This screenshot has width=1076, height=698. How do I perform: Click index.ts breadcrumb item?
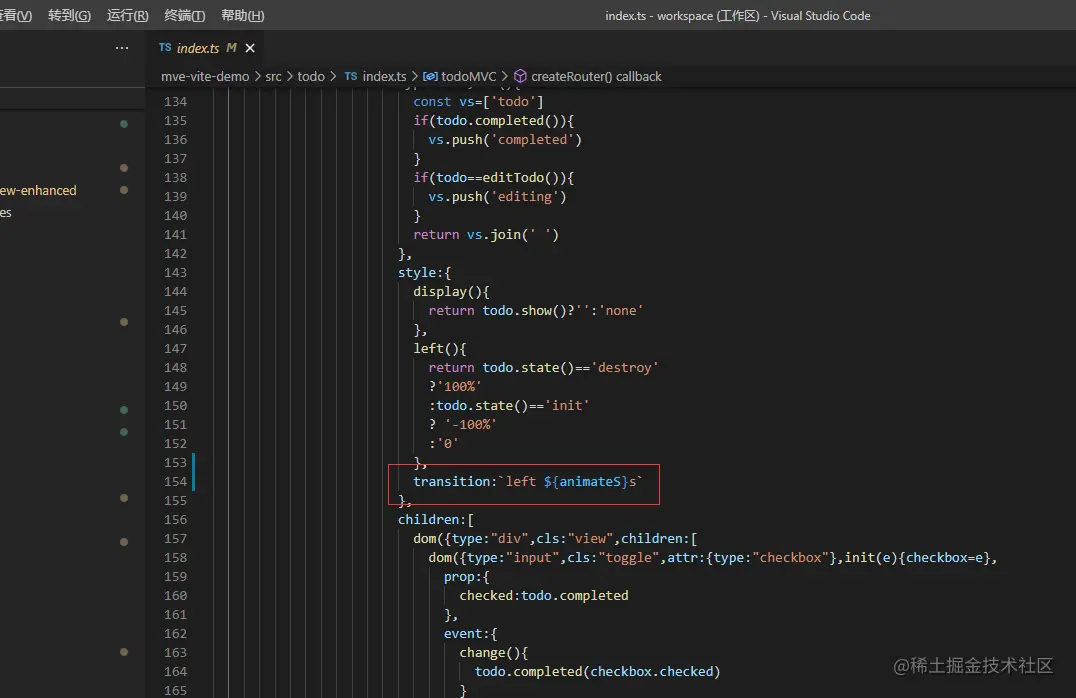[x=384, y=76]
